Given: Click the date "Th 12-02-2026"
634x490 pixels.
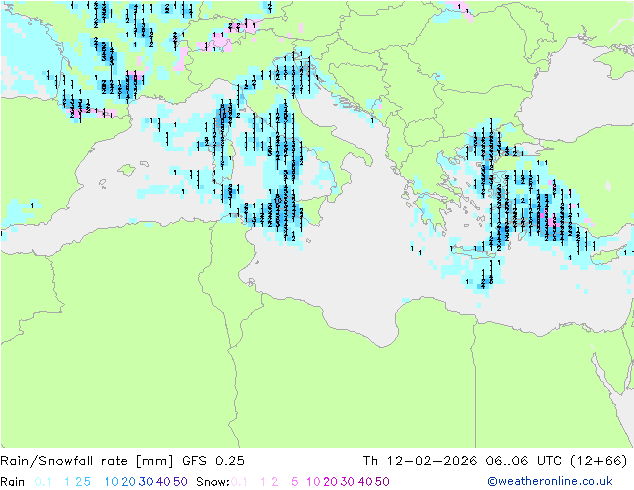Looking at the screenshot, I should tap(420, 461).
